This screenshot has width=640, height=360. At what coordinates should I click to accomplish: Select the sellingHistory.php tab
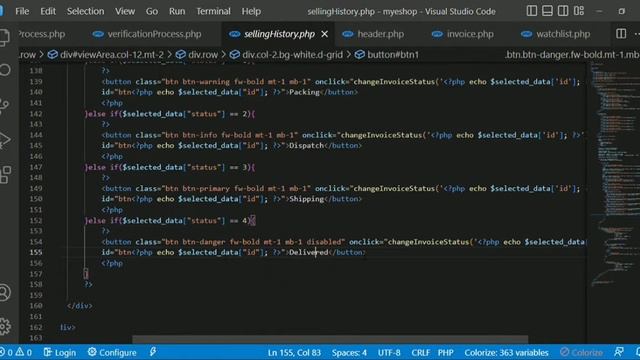pyautogui.click(x=279, y=34)
